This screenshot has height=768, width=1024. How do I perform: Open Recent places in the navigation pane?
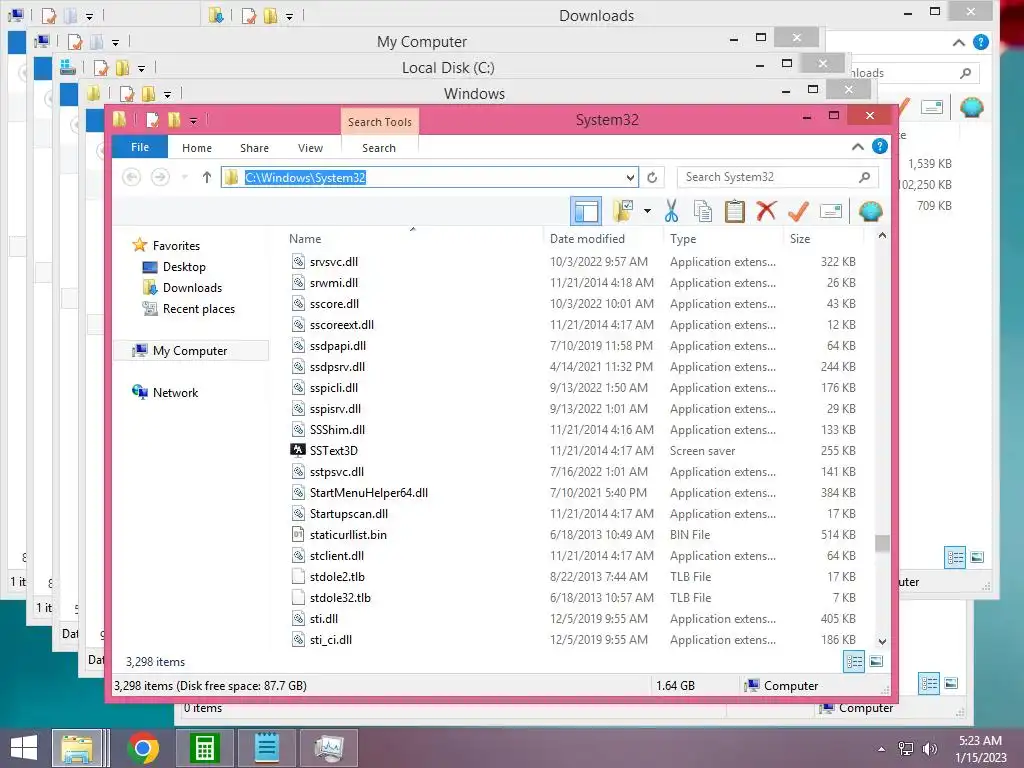pyautogui.click(x=199, y=308)
